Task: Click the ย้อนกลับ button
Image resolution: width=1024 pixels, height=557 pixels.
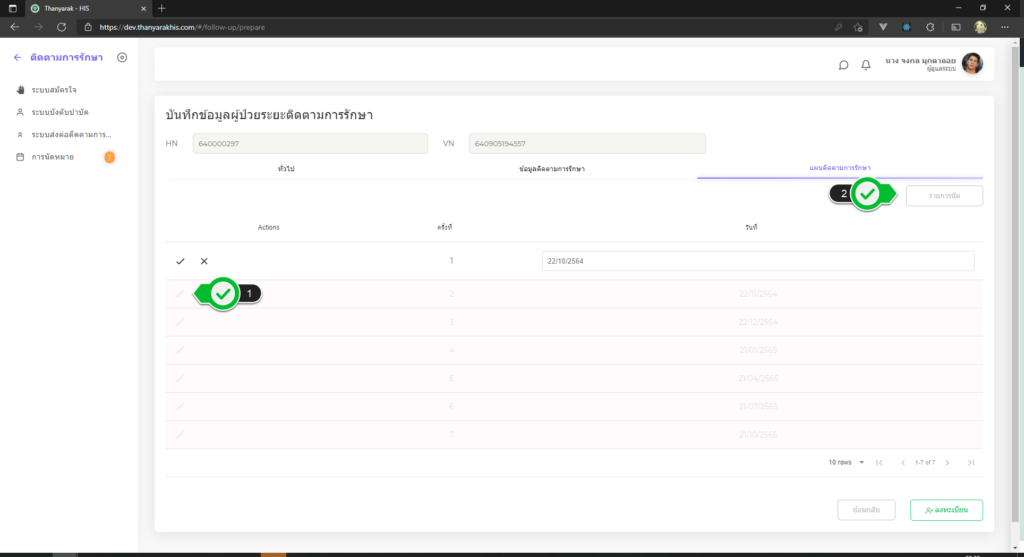Action: coord(867,510)
